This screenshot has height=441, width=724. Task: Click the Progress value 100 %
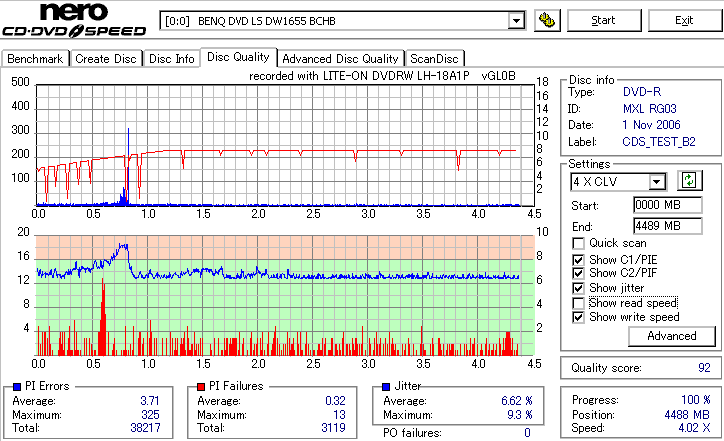[696, 400]
